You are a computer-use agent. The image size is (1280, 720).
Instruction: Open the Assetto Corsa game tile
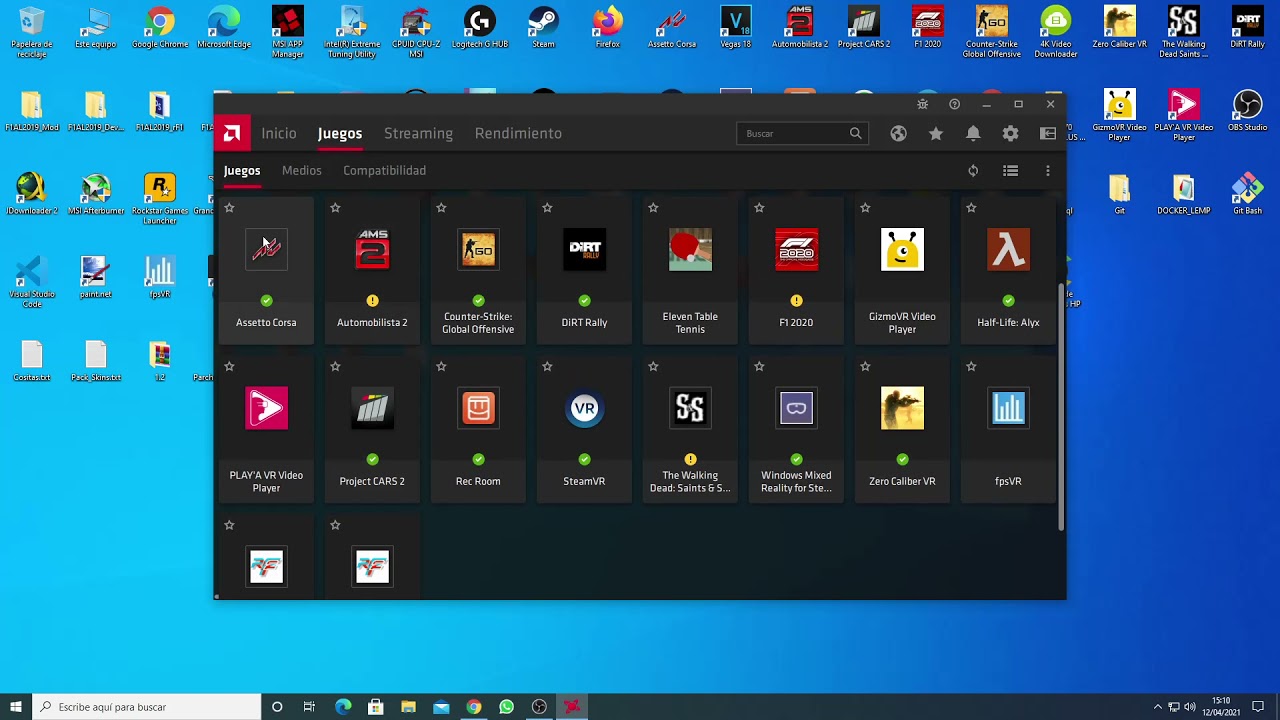tap(266, 269)
